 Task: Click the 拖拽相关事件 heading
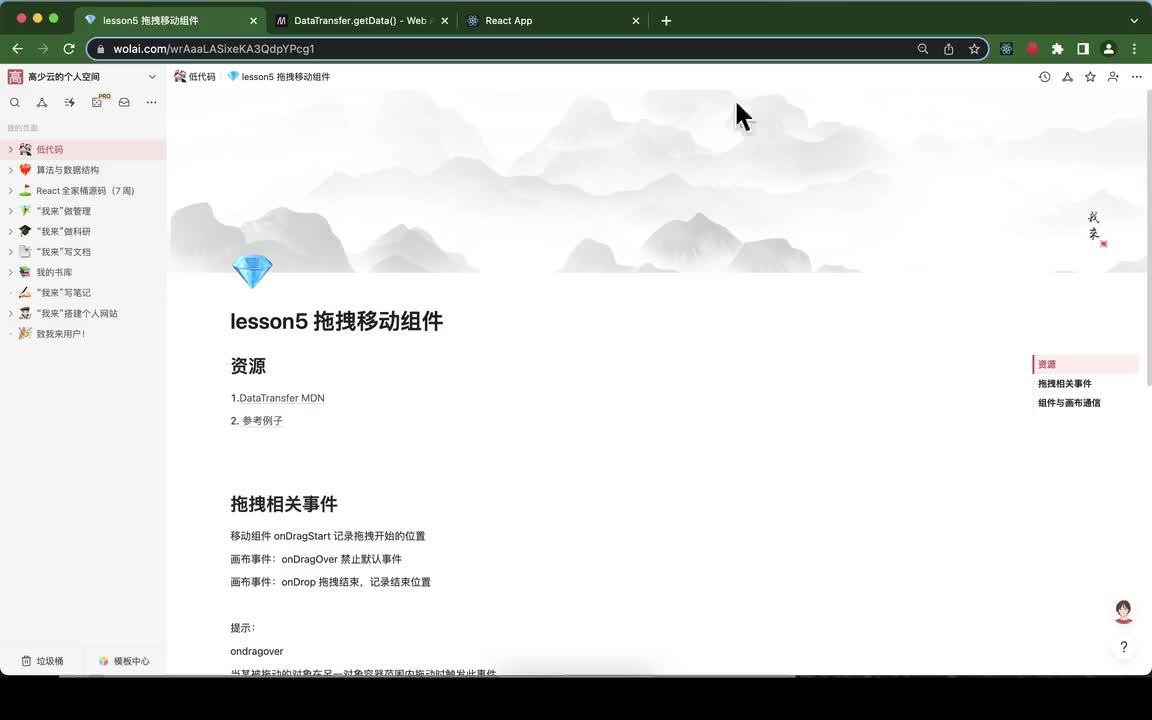tap(284, 504)
